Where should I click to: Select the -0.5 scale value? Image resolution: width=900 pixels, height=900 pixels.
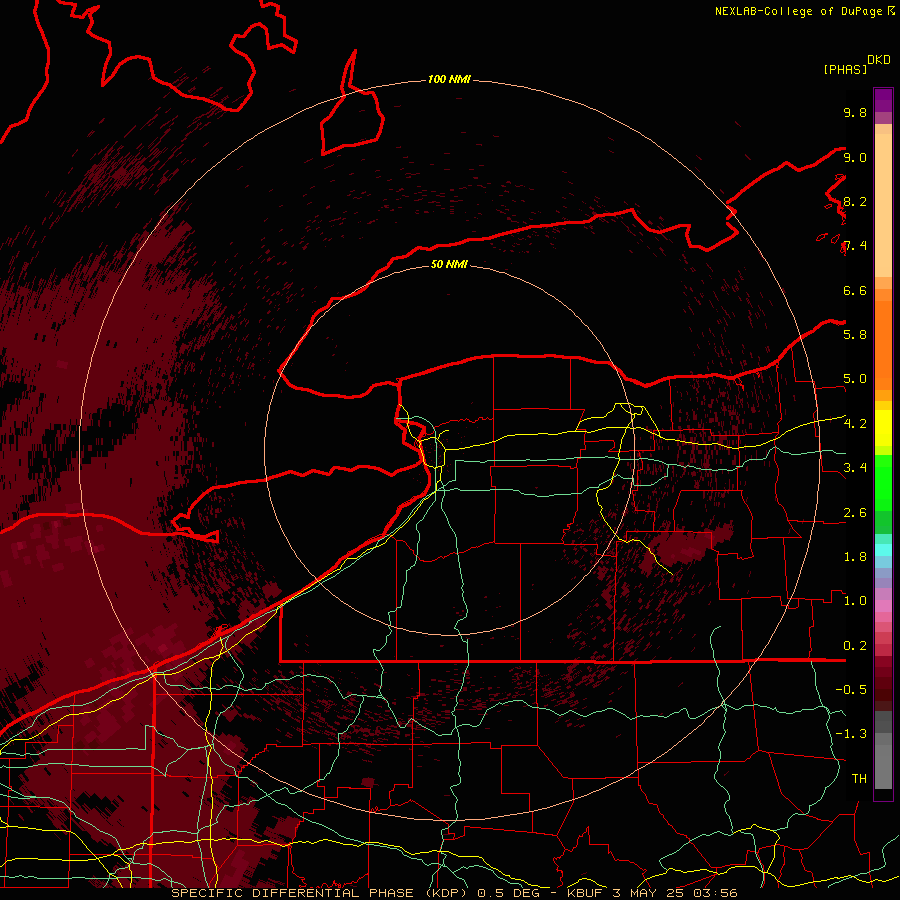tap(851, 689)
